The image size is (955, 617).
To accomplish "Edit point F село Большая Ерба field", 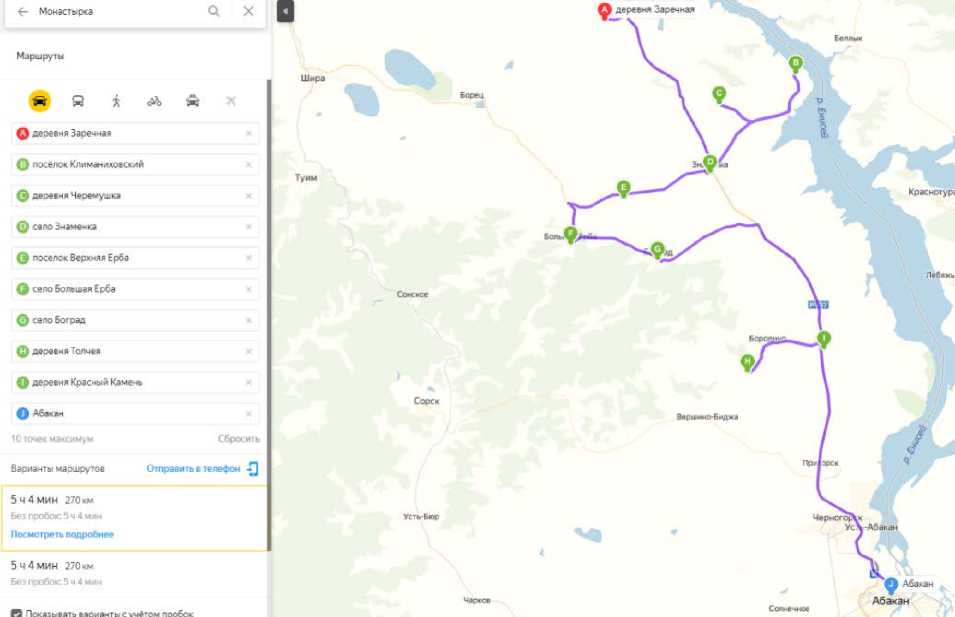I will (135, 289).
